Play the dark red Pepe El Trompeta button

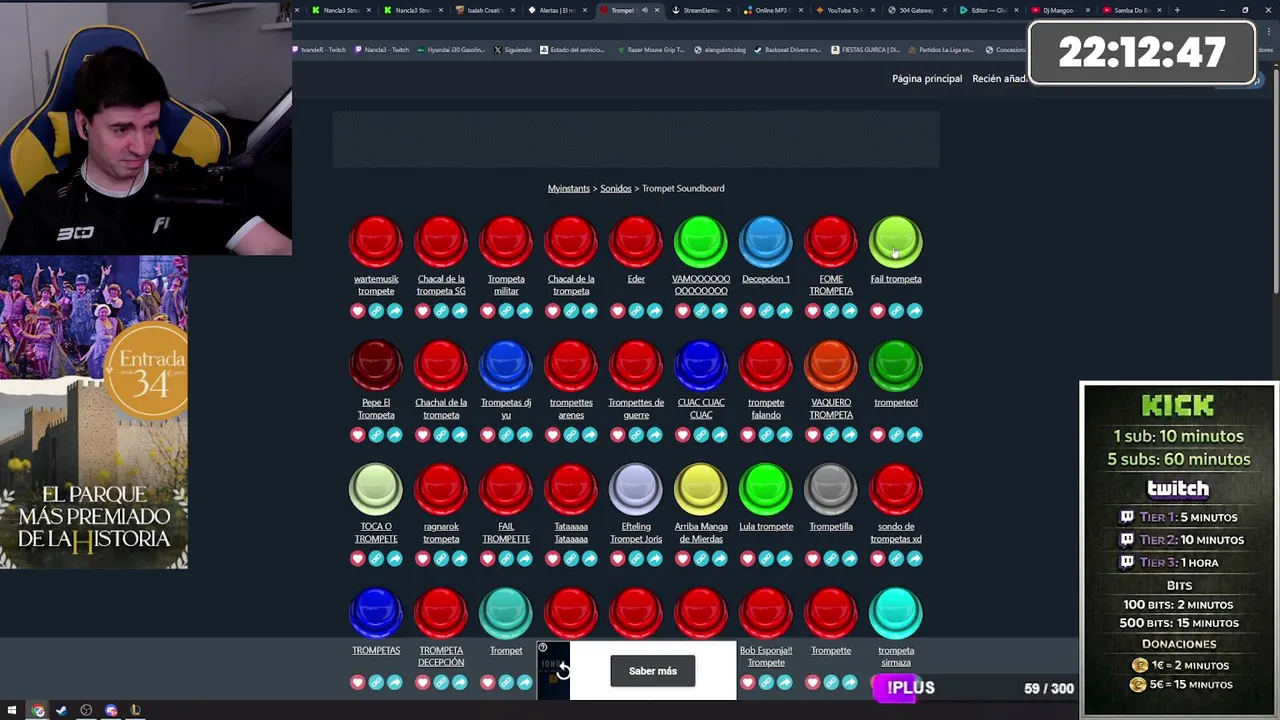tap(376, 365)
